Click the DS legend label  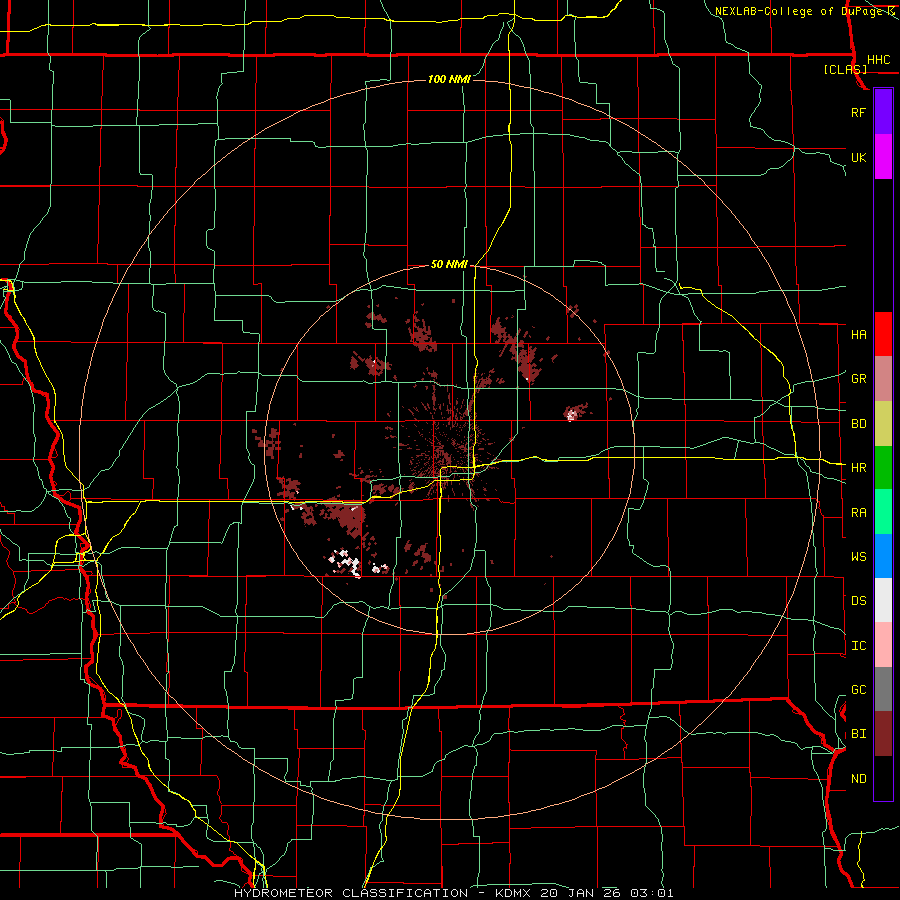(859, 601)
